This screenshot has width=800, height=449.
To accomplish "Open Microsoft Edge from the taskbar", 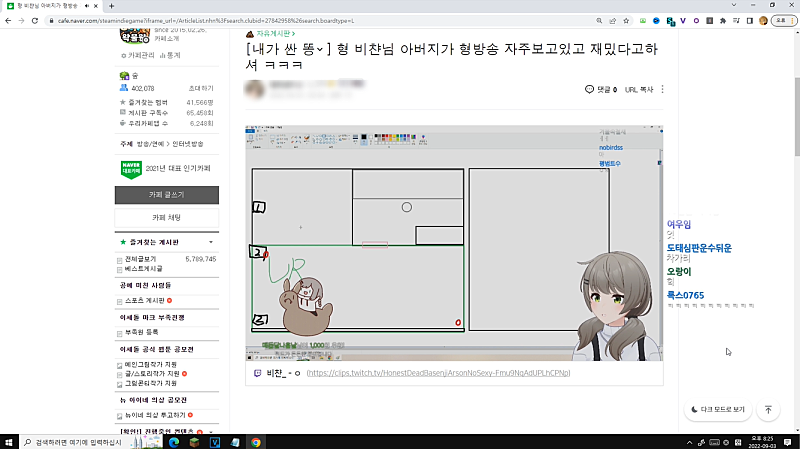I will coord(173,441).
